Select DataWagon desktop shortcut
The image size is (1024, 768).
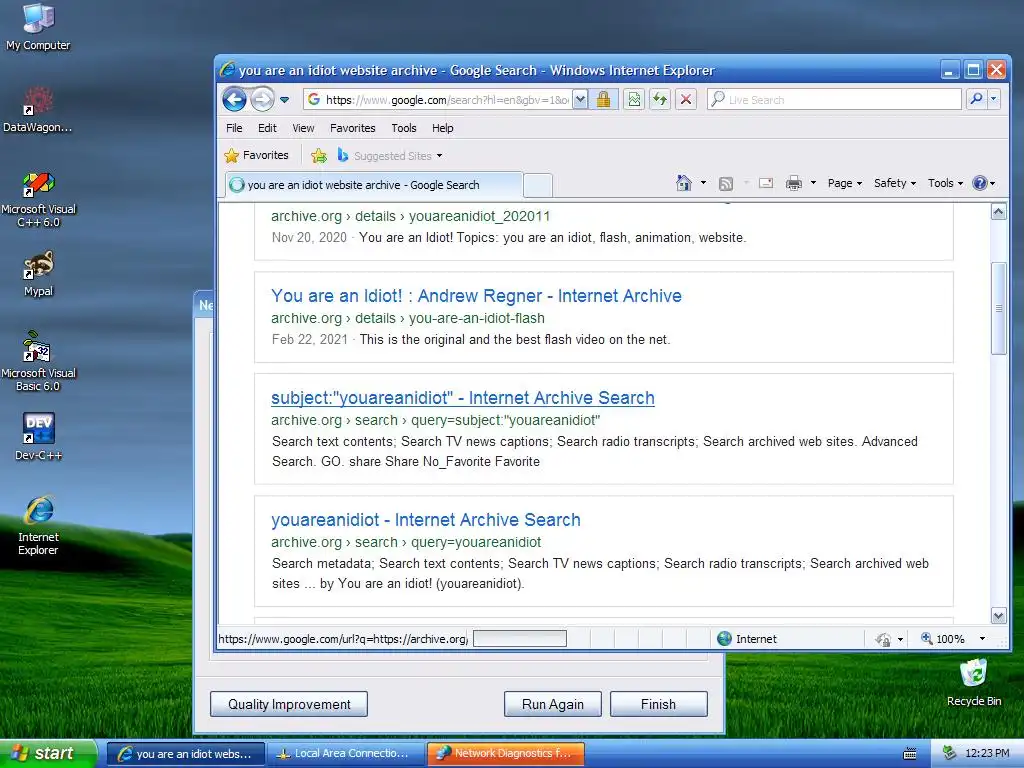point(38,110)
